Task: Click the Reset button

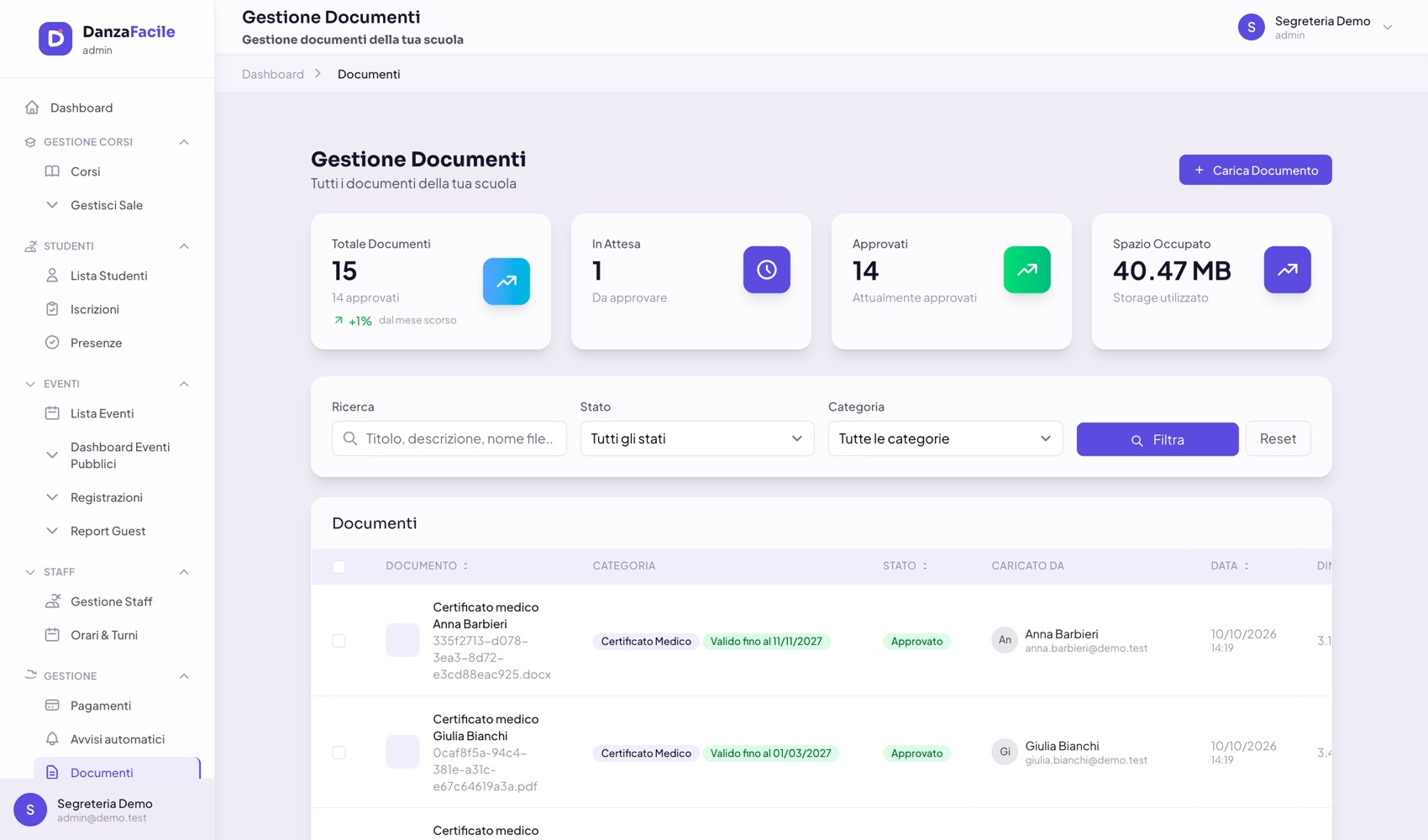Action: click(1278, 438)
